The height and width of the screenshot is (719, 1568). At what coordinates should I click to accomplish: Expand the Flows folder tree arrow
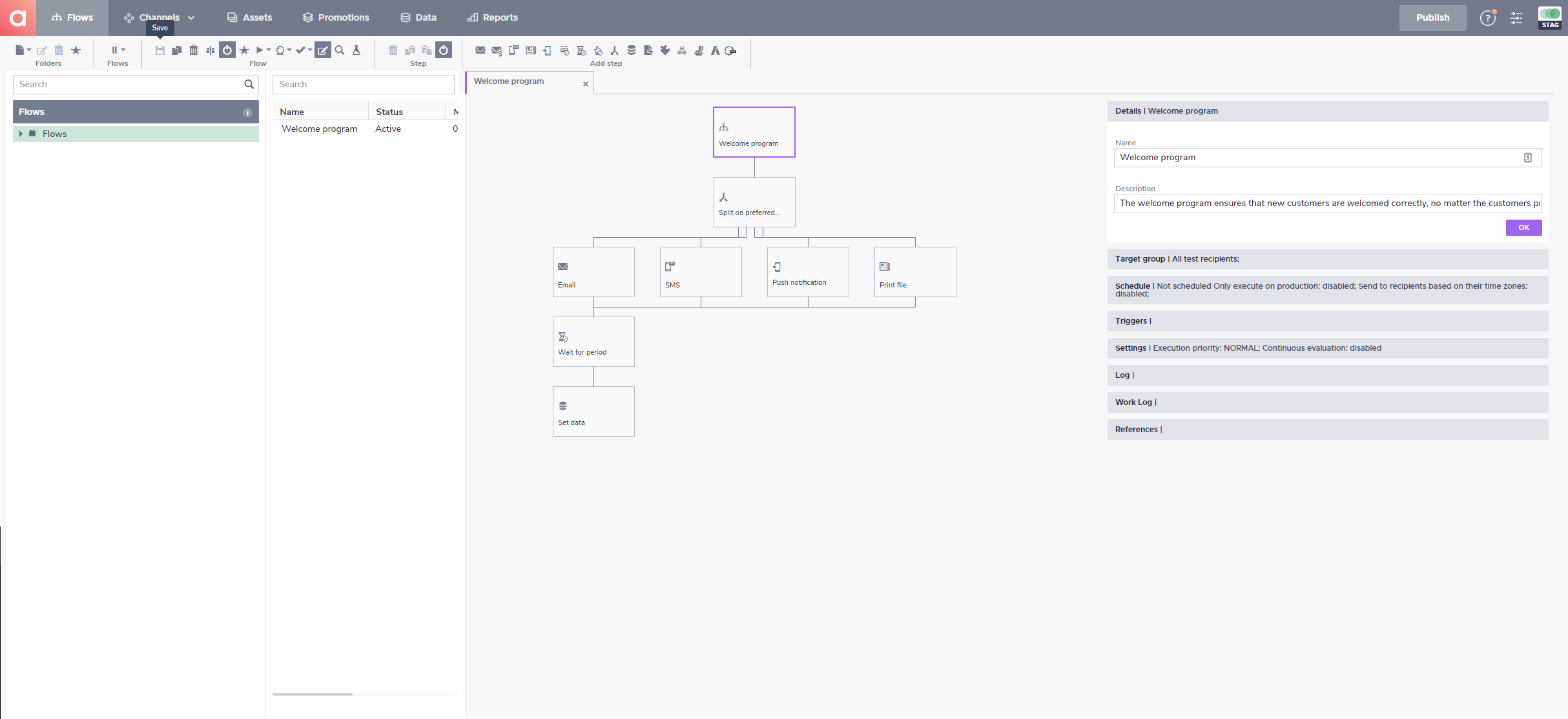[21, 134]
